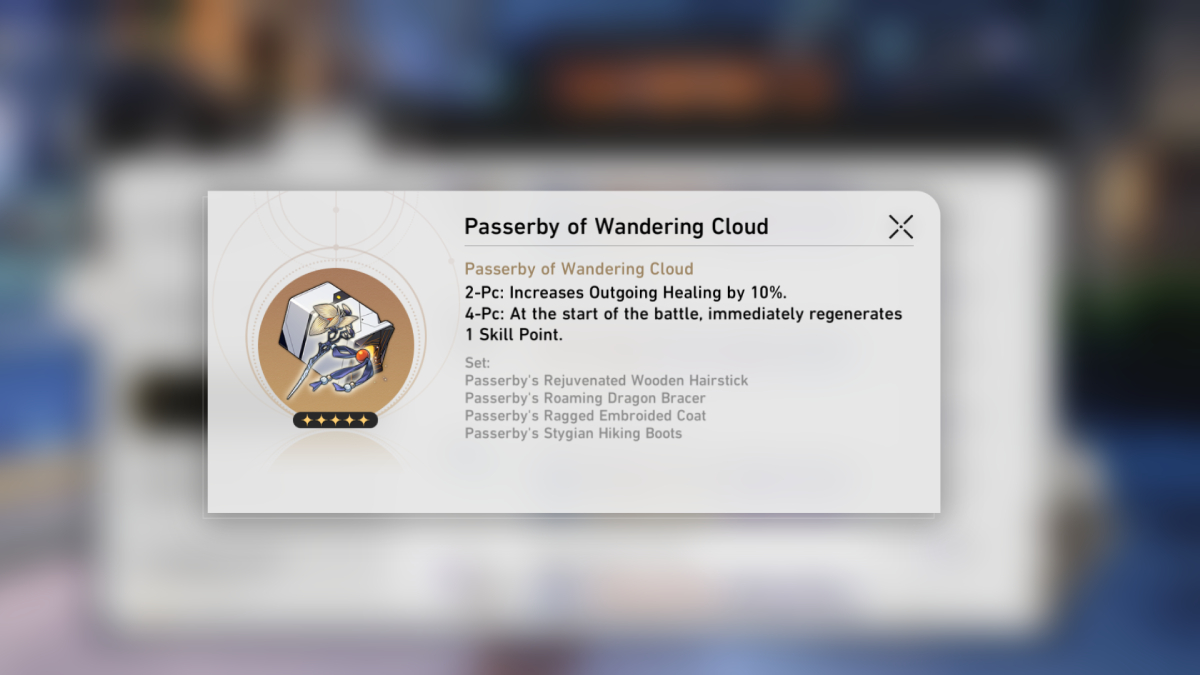Select the first star in the rarity badge

click(307, 420)
